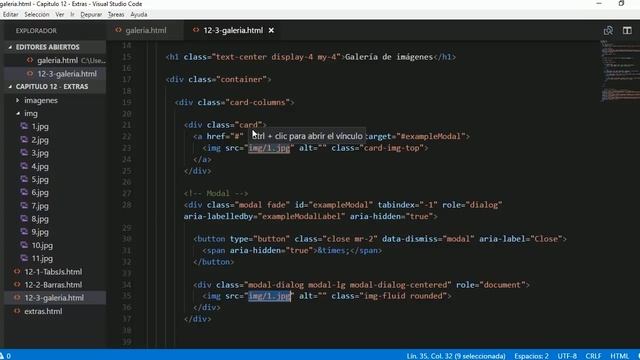Expand the imagenes folder
Viewport: 640px width, 360px height.
click(41, 100)
